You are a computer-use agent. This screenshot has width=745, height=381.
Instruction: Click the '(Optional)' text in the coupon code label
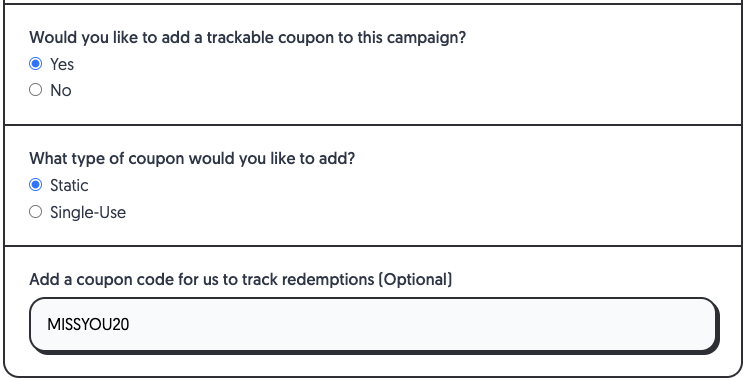click(415, 279)
